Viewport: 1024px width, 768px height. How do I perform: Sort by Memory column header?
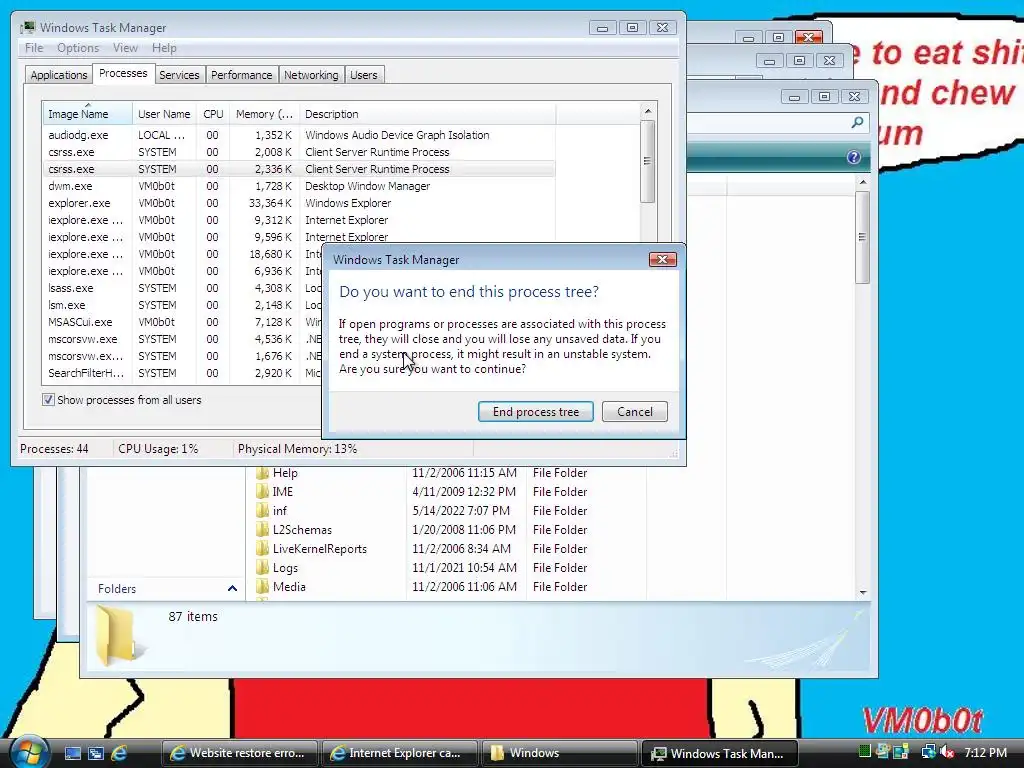click(x=264, y=114)
